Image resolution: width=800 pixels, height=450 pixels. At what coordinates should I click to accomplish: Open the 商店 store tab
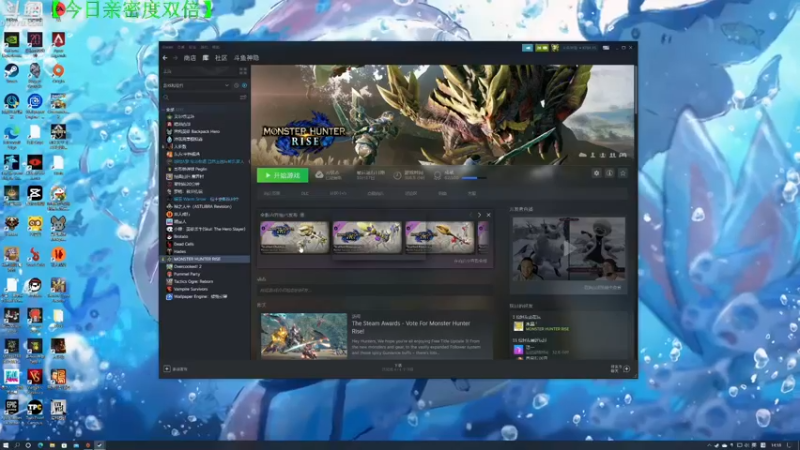[x=190, y=58]
